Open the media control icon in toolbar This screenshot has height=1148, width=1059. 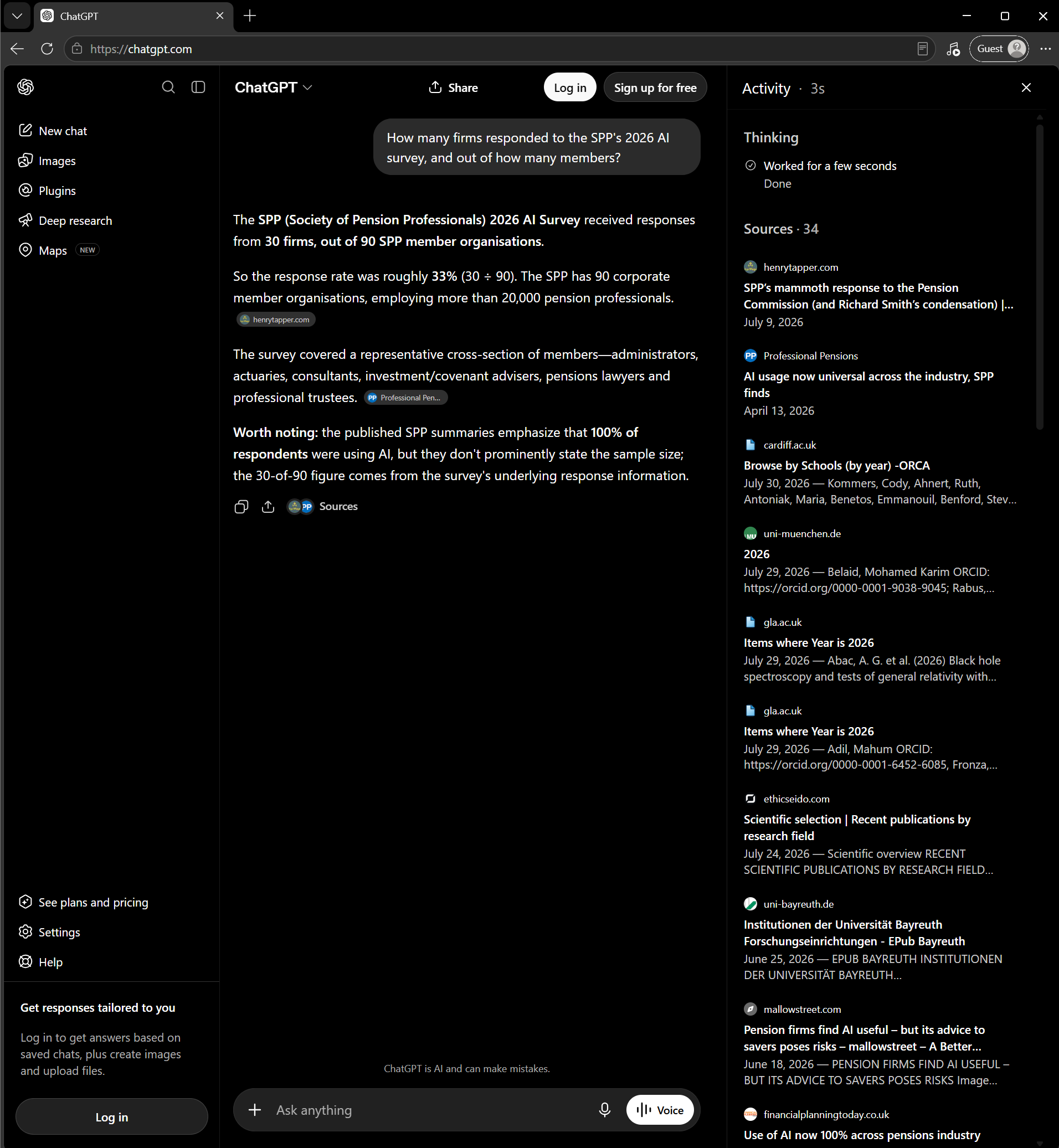(x=953, y=49)
